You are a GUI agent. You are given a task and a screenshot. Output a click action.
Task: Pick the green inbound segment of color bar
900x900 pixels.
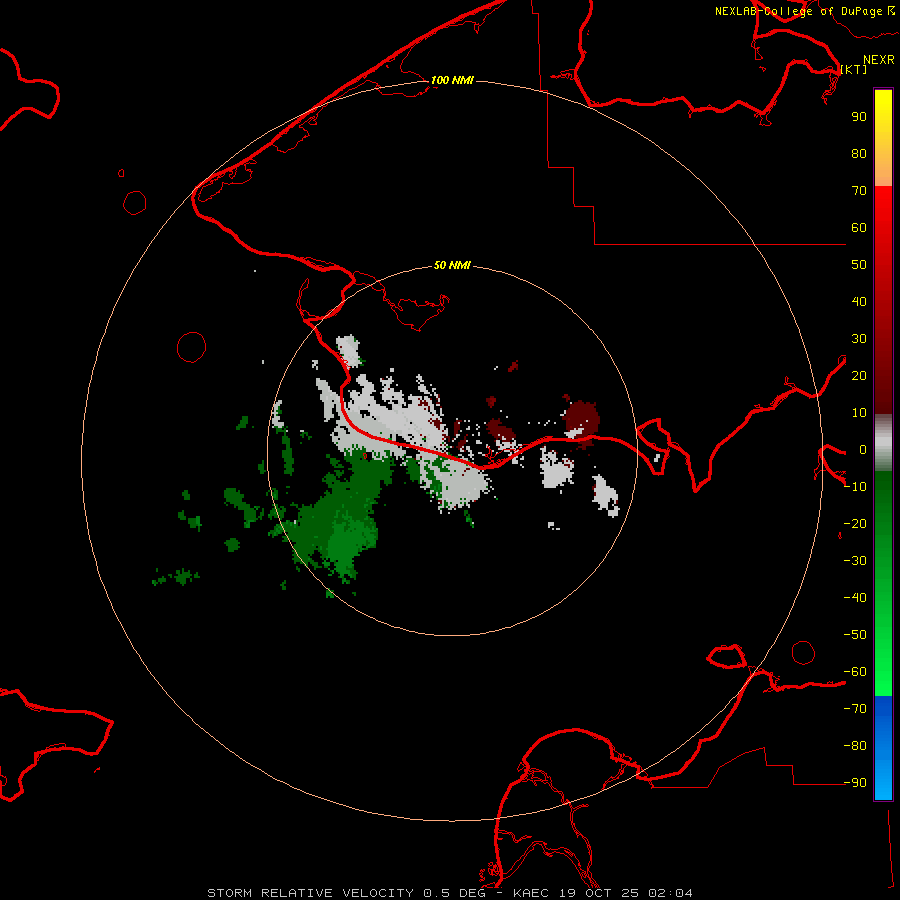point(883,583)
